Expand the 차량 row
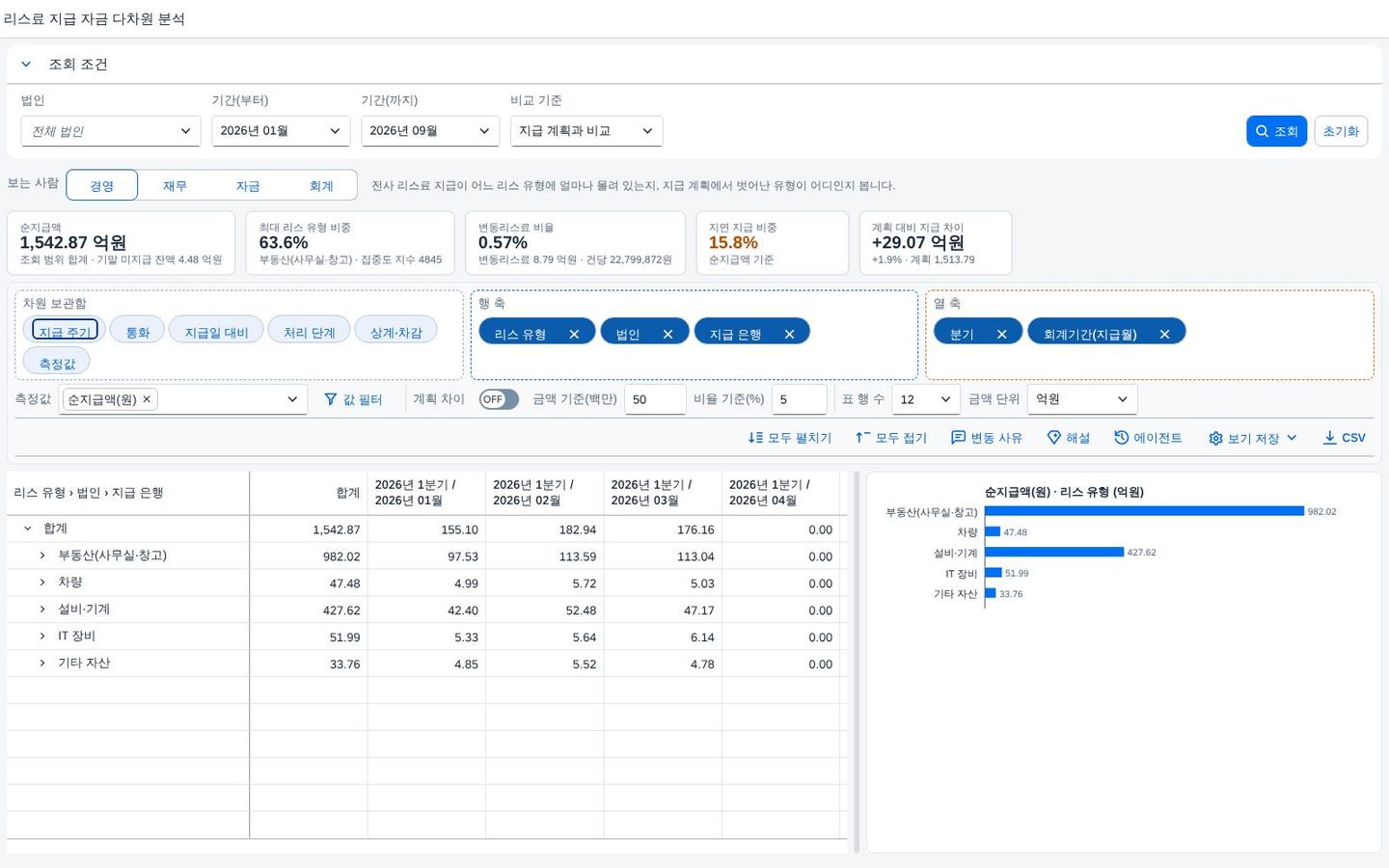The height and width of the screenshot is (868, 1389). (x=42, y=583)
